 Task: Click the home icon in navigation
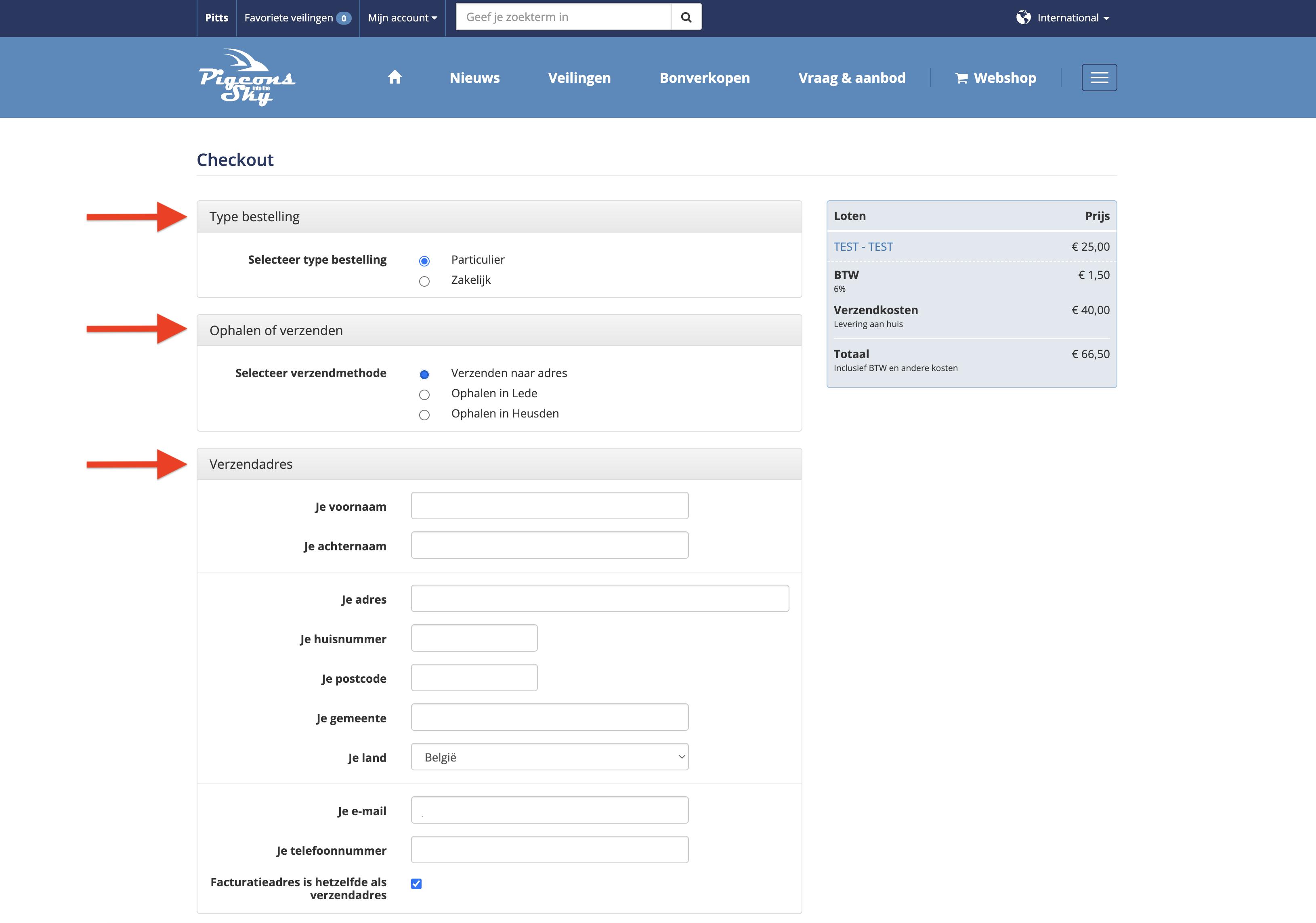pyautogui.click(x=395, y=77)
